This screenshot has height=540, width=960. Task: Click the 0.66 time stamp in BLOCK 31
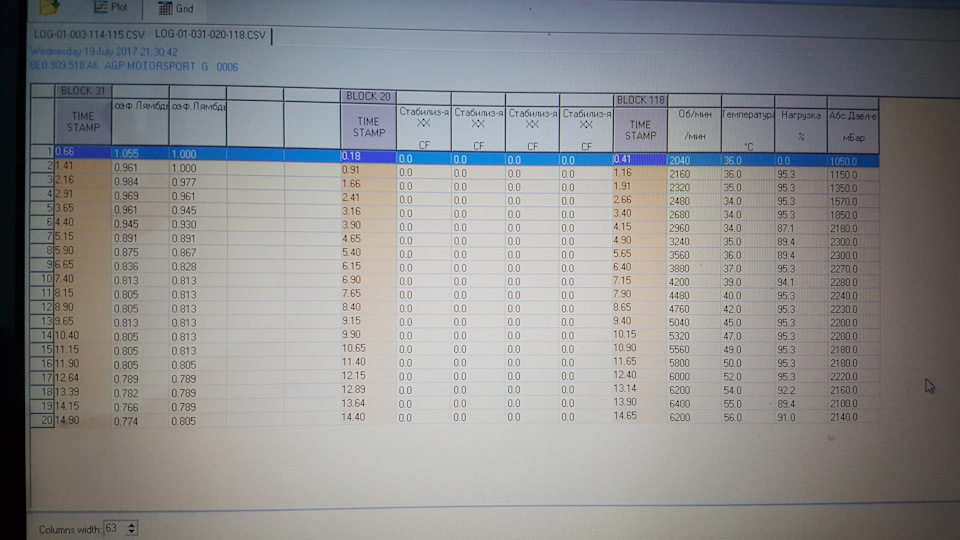tap(83, 152)
